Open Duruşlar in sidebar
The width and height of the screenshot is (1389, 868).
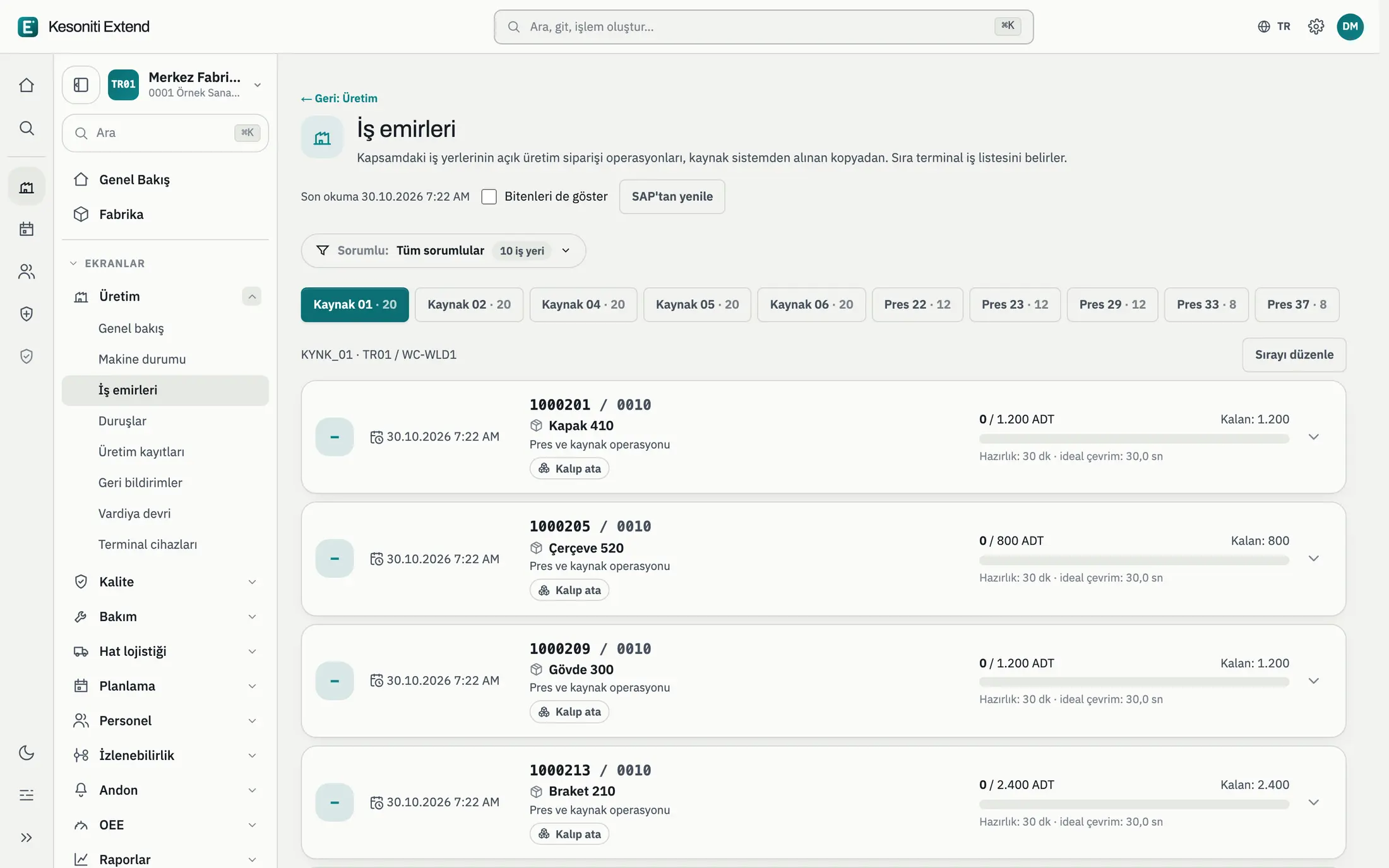(x=165, y=421)
